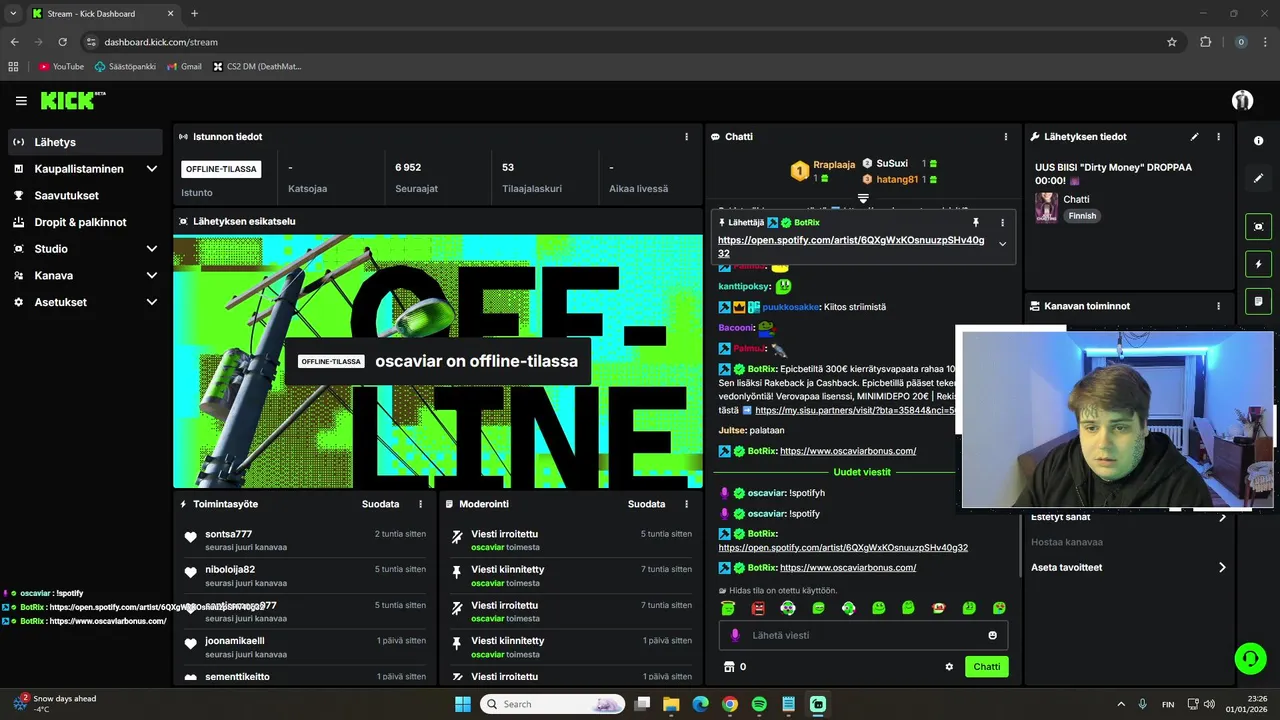Screen dimensions: 1280x720
Task: Open the hamburger menu next to Kick logo
Action: pos(21,101)
